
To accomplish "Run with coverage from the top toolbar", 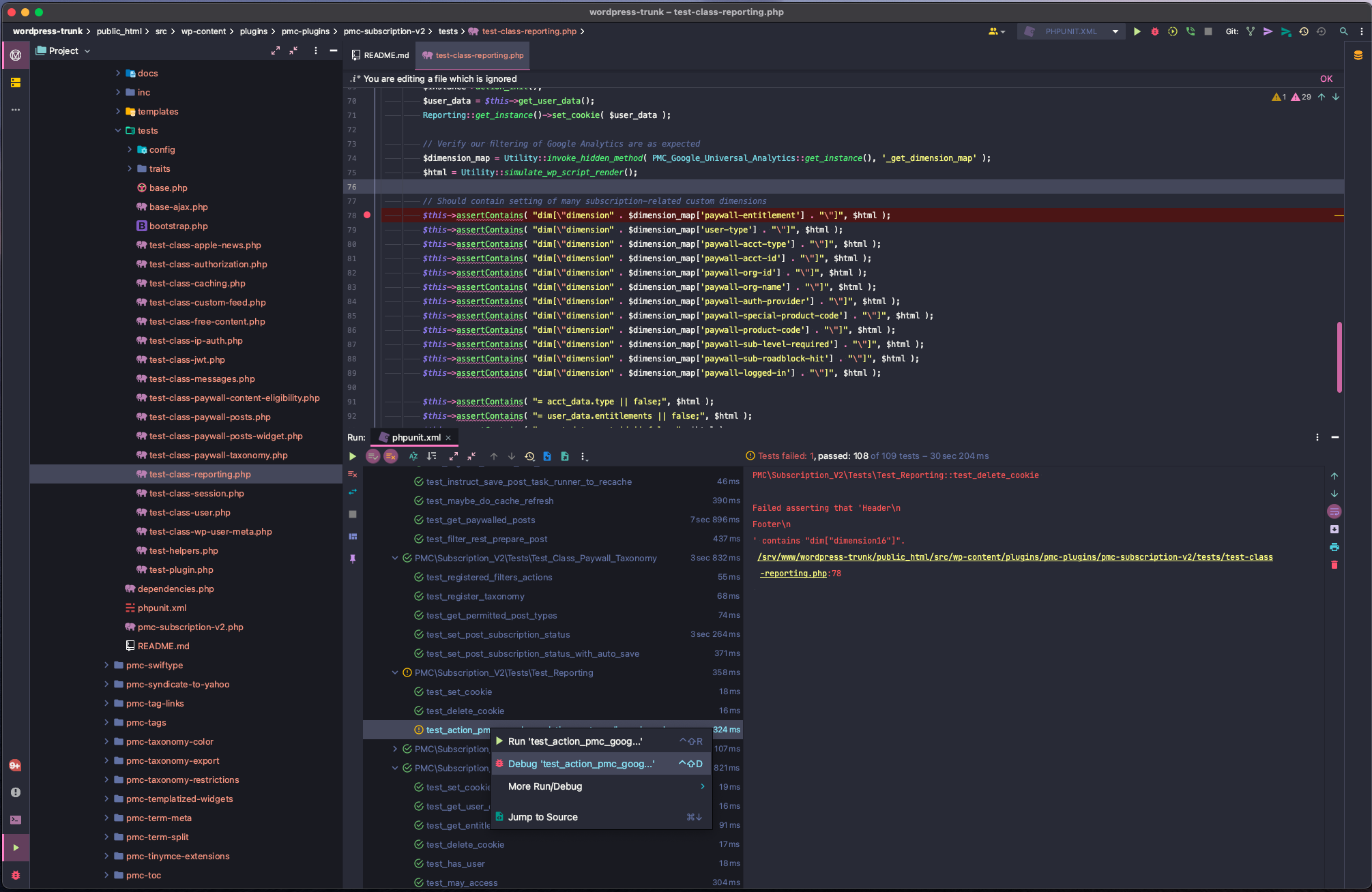I will (x=1172, y=31).
